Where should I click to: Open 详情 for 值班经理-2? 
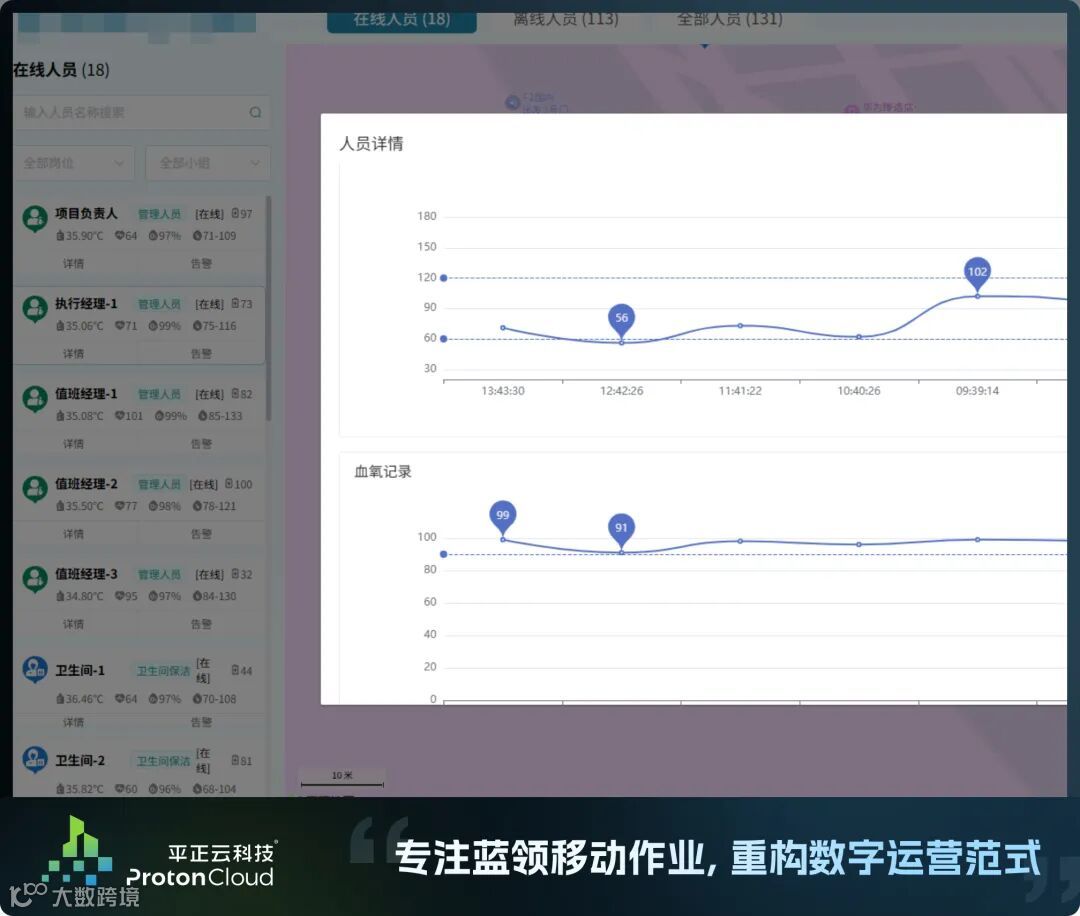[x=74, y=534]
